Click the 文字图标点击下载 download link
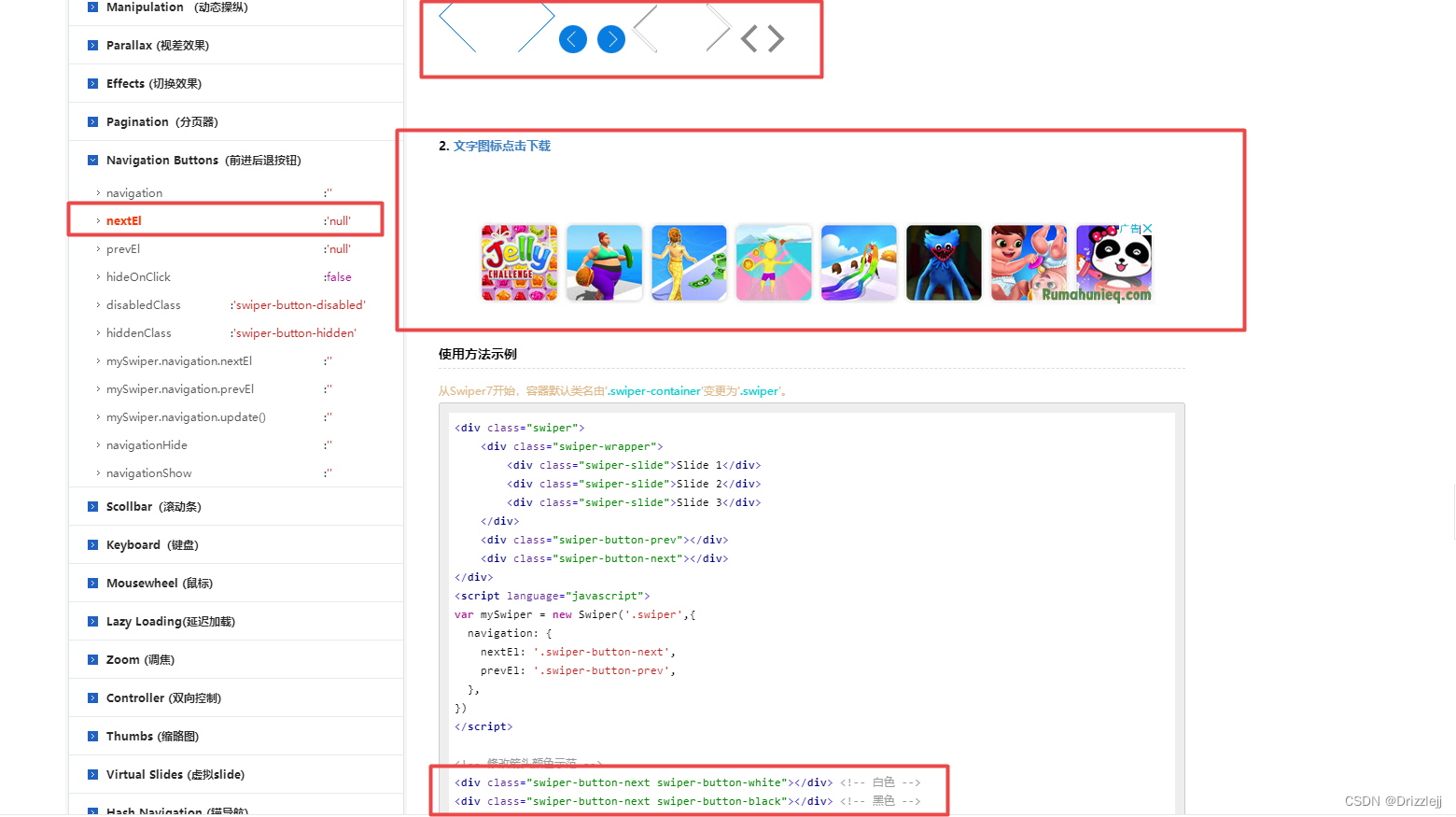Screen dimensions: 1456x817 [502, 146]
